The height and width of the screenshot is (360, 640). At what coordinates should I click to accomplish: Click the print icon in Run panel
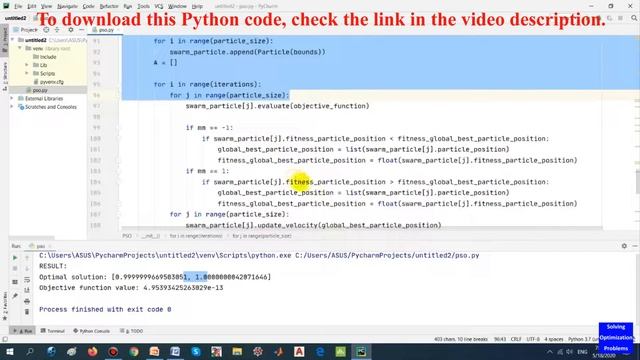click(27, 301)
